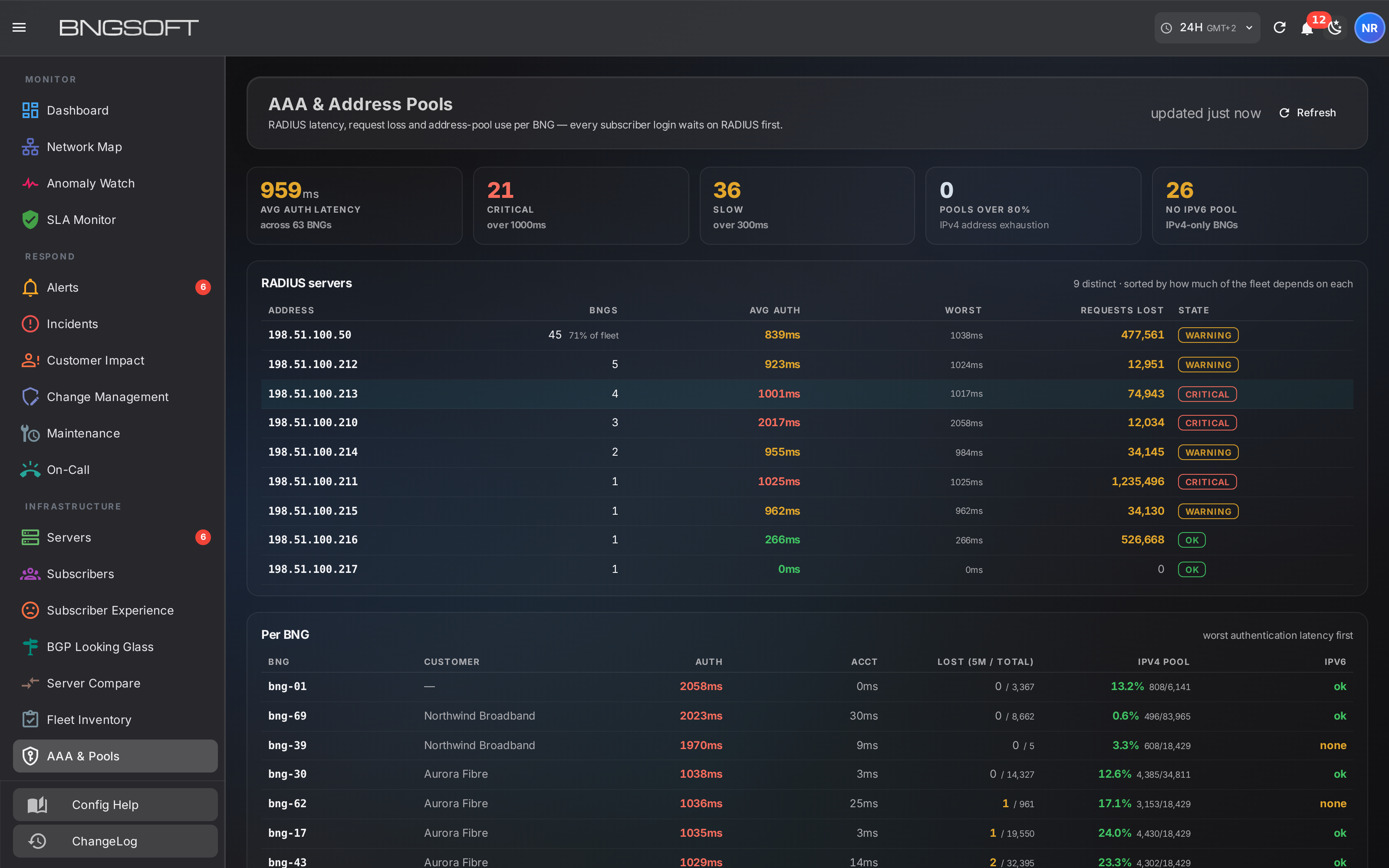The height and width of the screenshot is (868, 1389).
Task: Click the Customer Impact person icon
Action: click(x=30, y=361)
